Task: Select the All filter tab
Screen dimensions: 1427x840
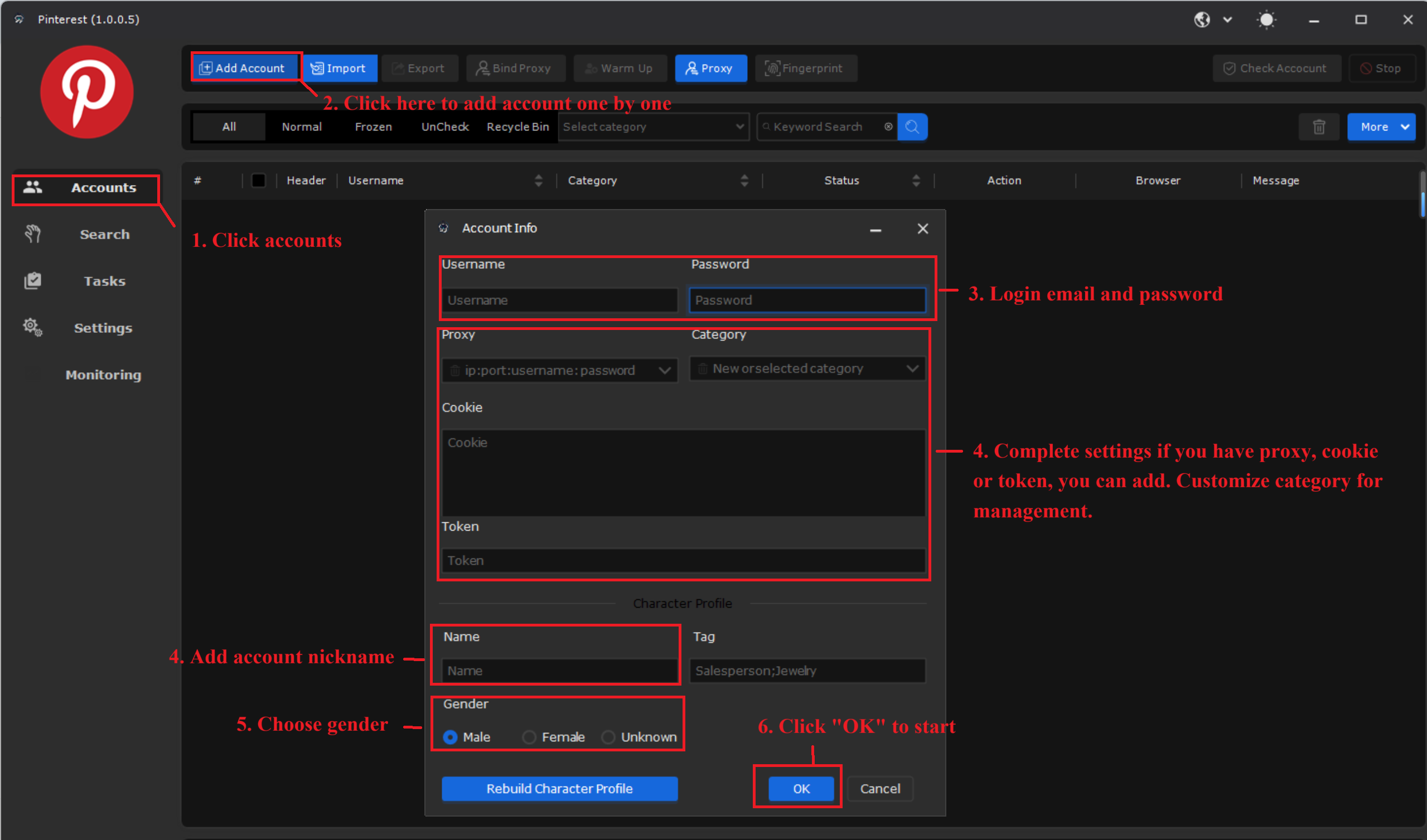Action: point(229,127)
